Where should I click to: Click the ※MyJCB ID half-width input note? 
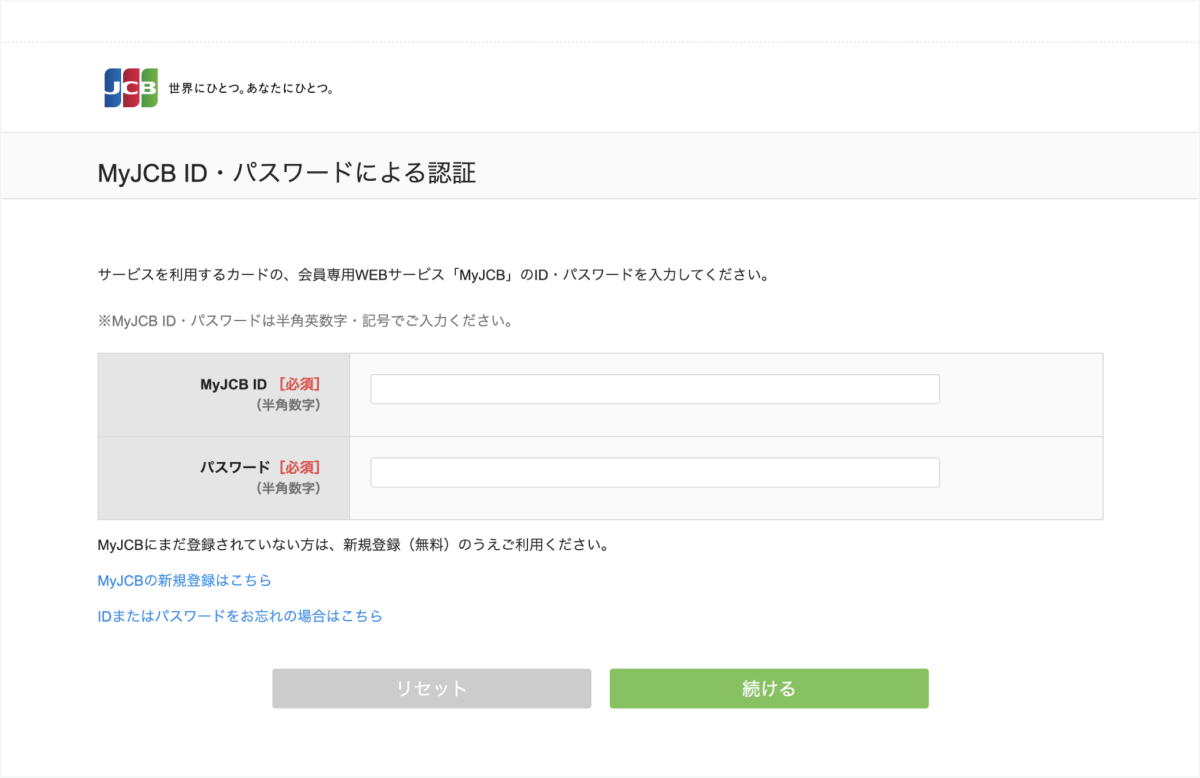point(305,322)
